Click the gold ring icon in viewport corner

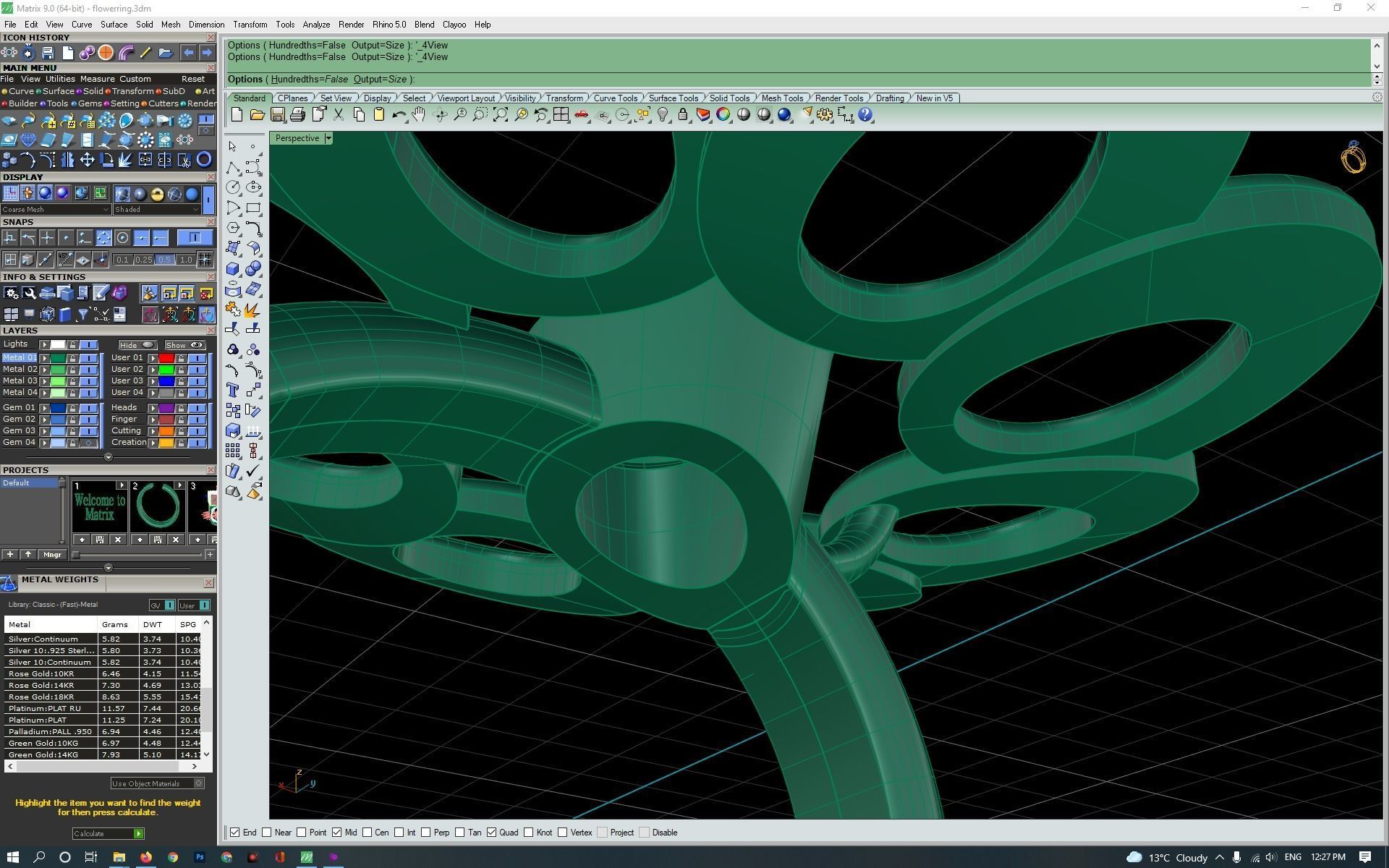[x=1353, y=157]
